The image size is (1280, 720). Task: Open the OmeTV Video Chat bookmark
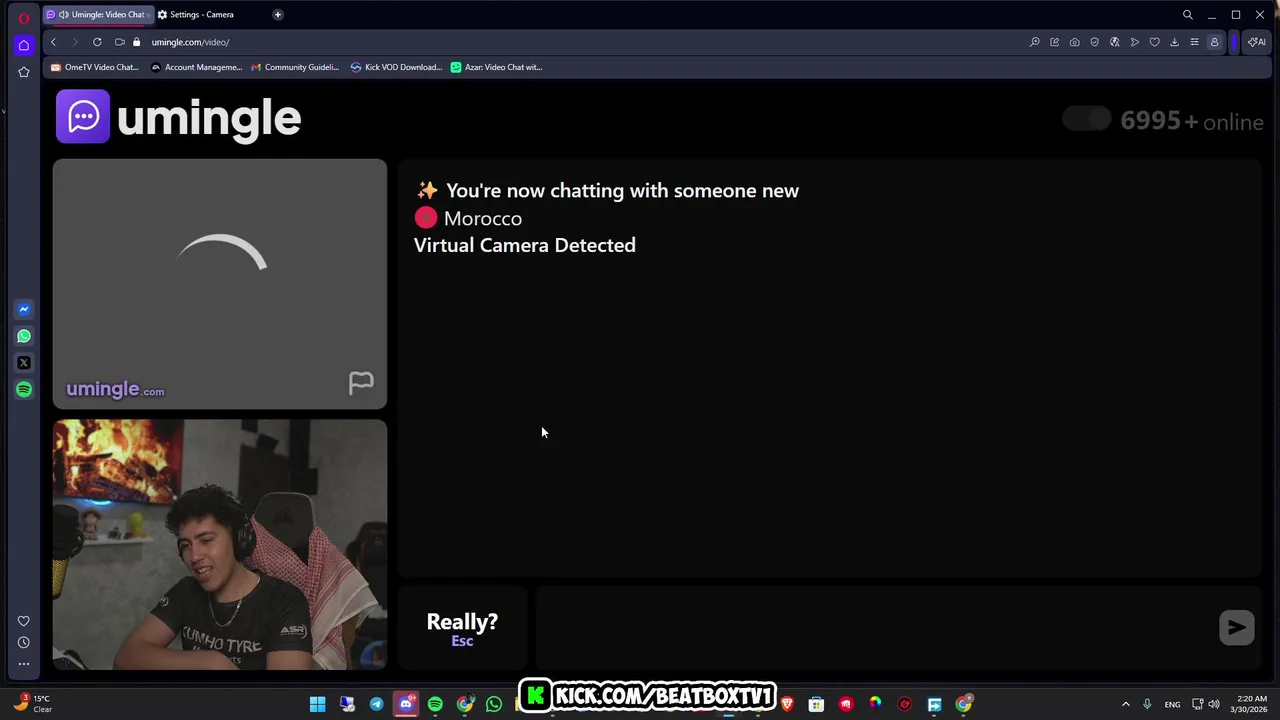(95, 67)
